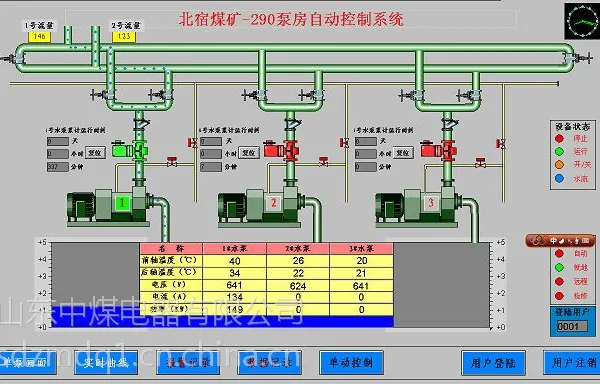Click the IME toolbar logo
This screenshot has height=384, width=600.
538,241
